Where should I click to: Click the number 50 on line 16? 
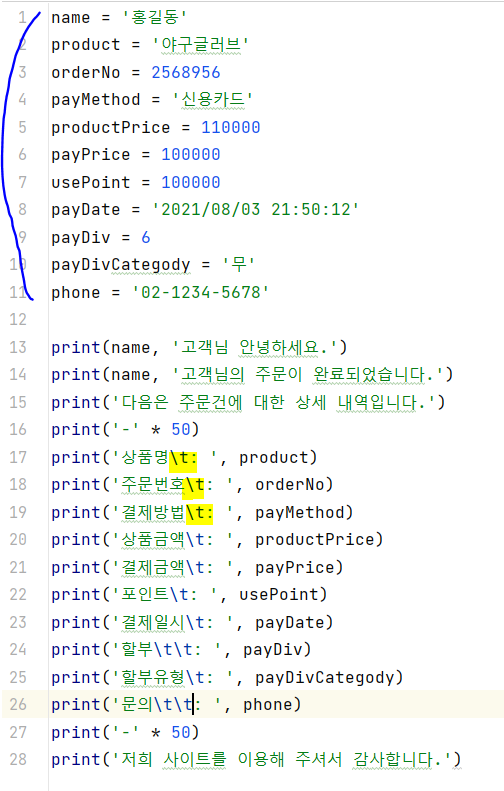coord(181,429)
